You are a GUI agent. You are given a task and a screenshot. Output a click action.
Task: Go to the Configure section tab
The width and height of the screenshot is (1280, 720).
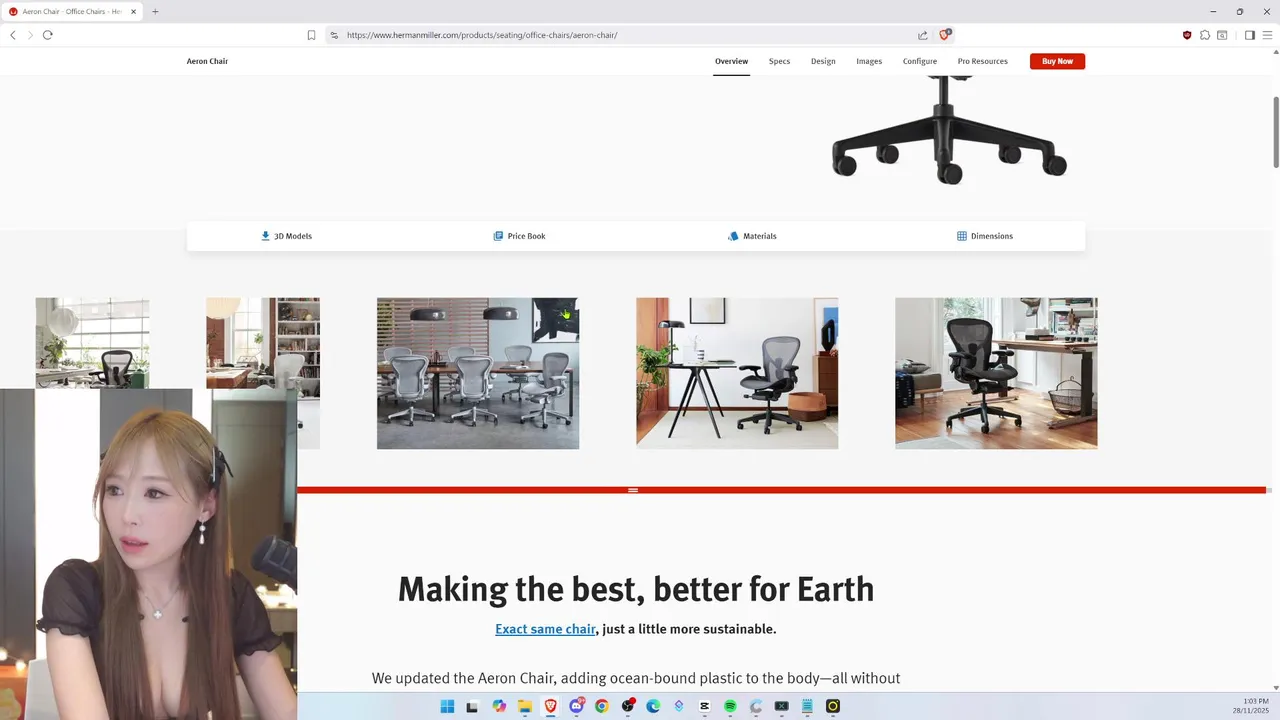point(920,61)
